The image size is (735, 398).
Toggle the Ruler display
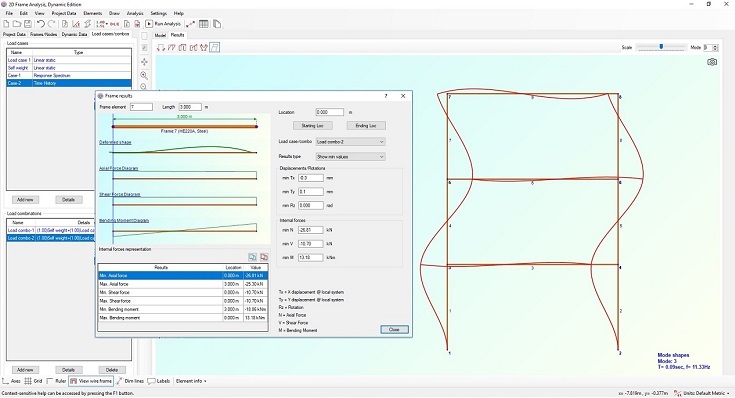pos(57,381)
